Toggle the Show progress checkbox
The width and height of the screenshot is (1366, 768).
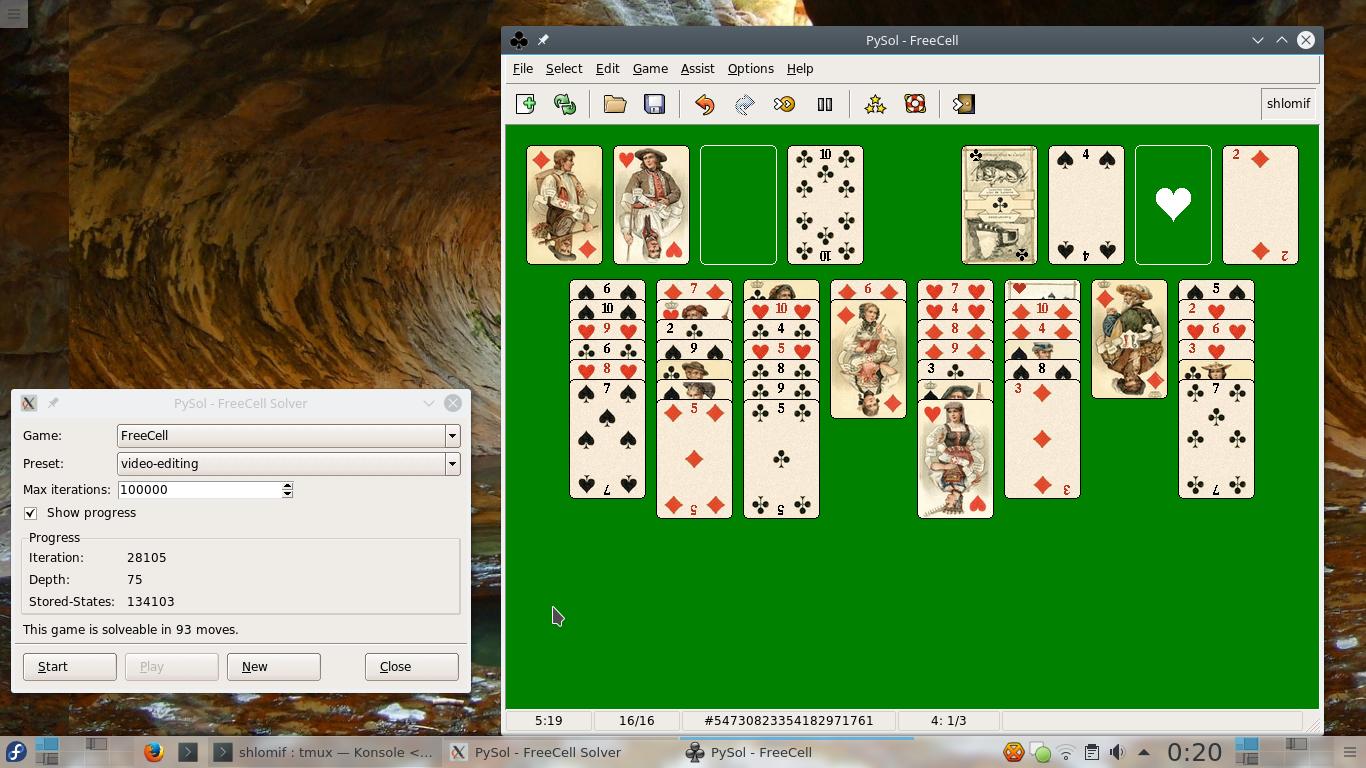point(31,513)
